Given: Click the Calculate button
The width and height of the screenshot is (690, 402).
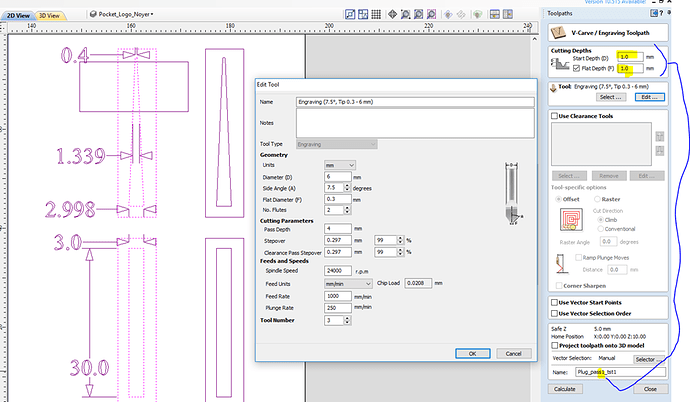Looking at the screenshot, I should 565,389.
